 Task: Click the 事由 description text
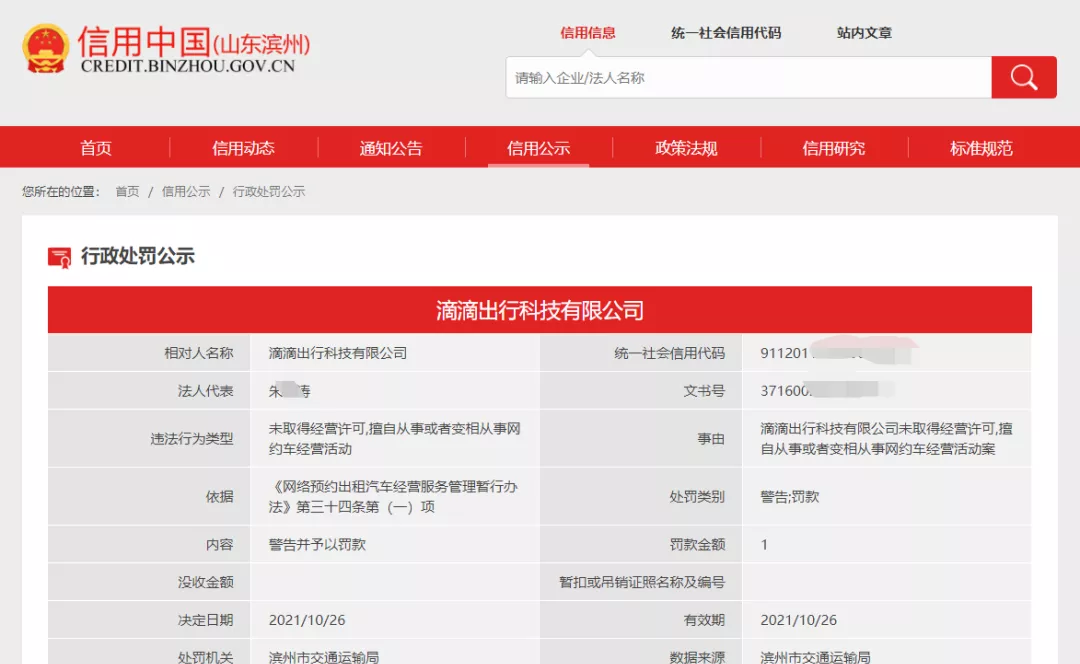886,439
